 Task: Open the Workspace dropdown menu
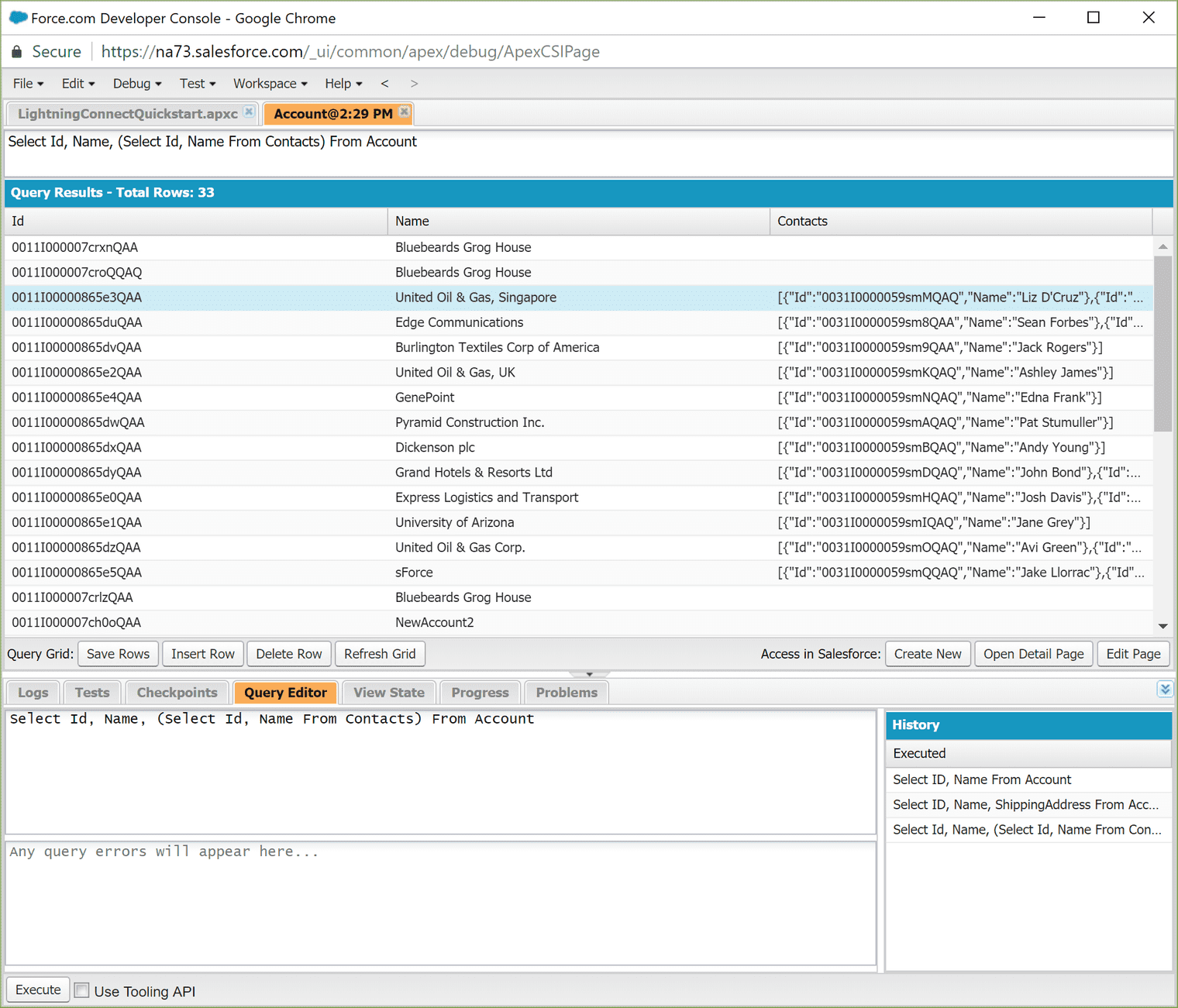(x=270, y=84)
